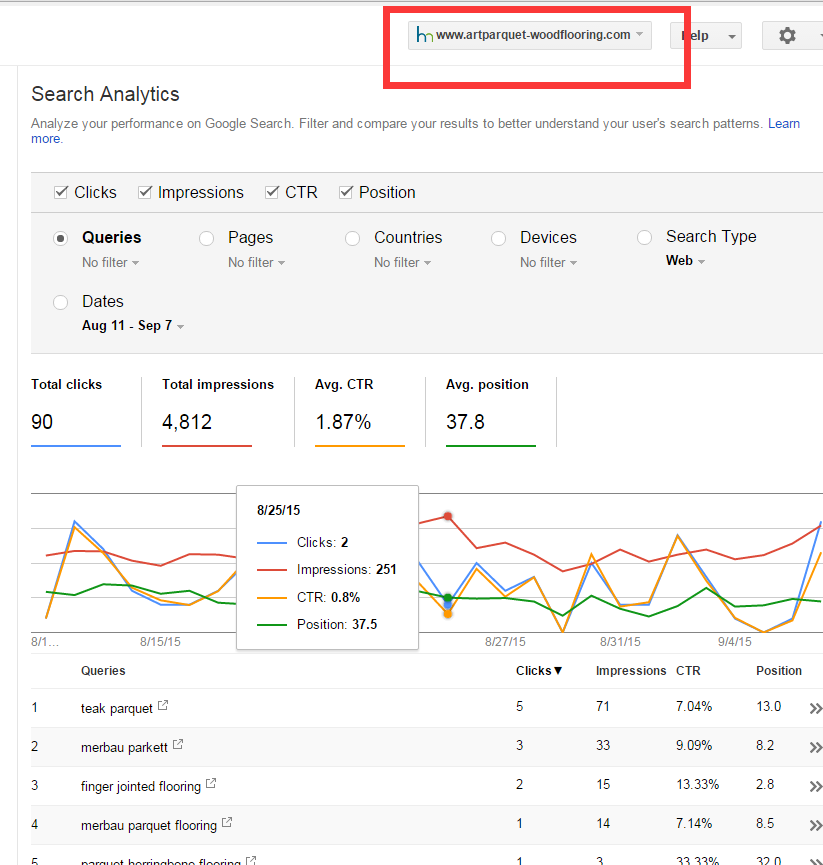Select the Search Type radio button
This screenshot has width=823, height=865.
click(644, 238)
